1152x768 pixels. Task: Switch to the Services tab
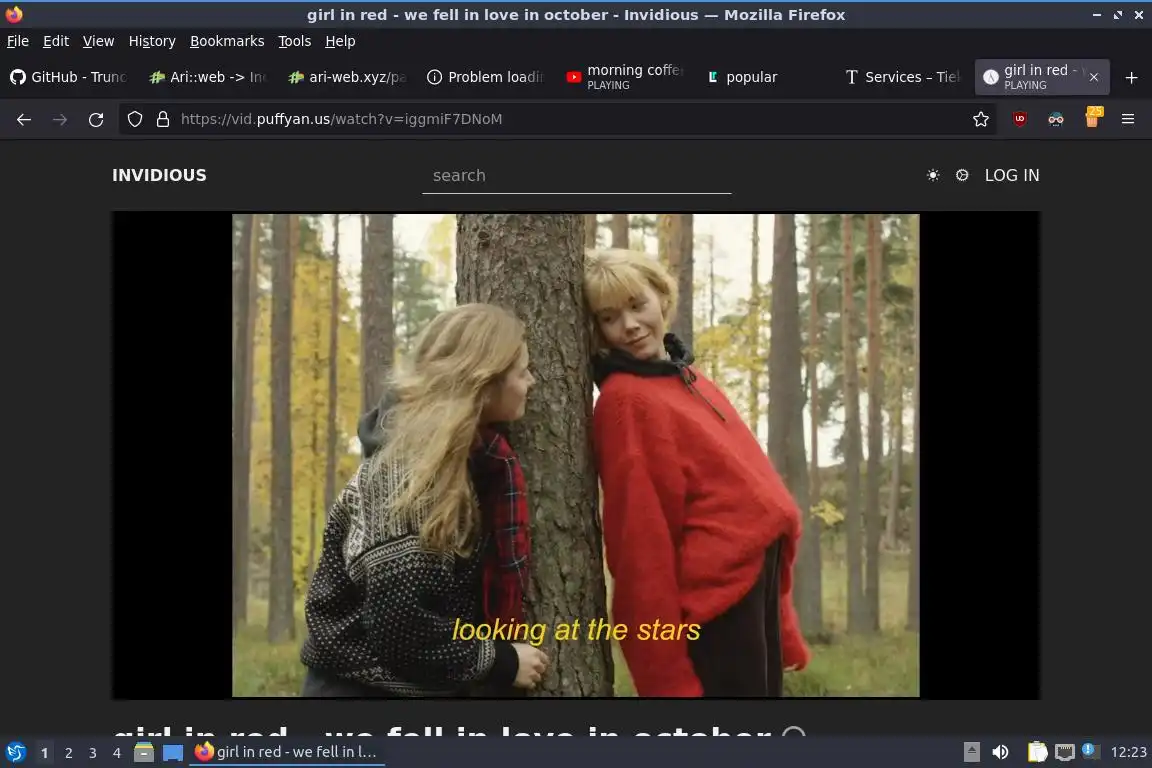(x=903, y=77)
